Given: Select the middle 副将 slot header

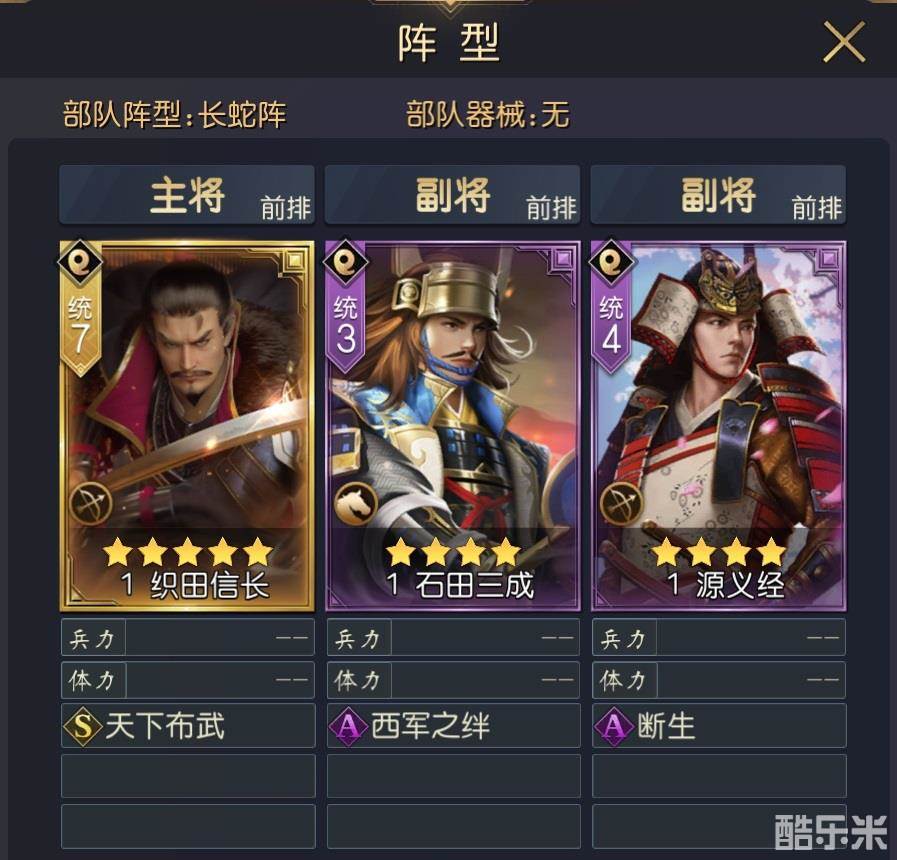Looking at the screenshot, I should click(453, 195).
